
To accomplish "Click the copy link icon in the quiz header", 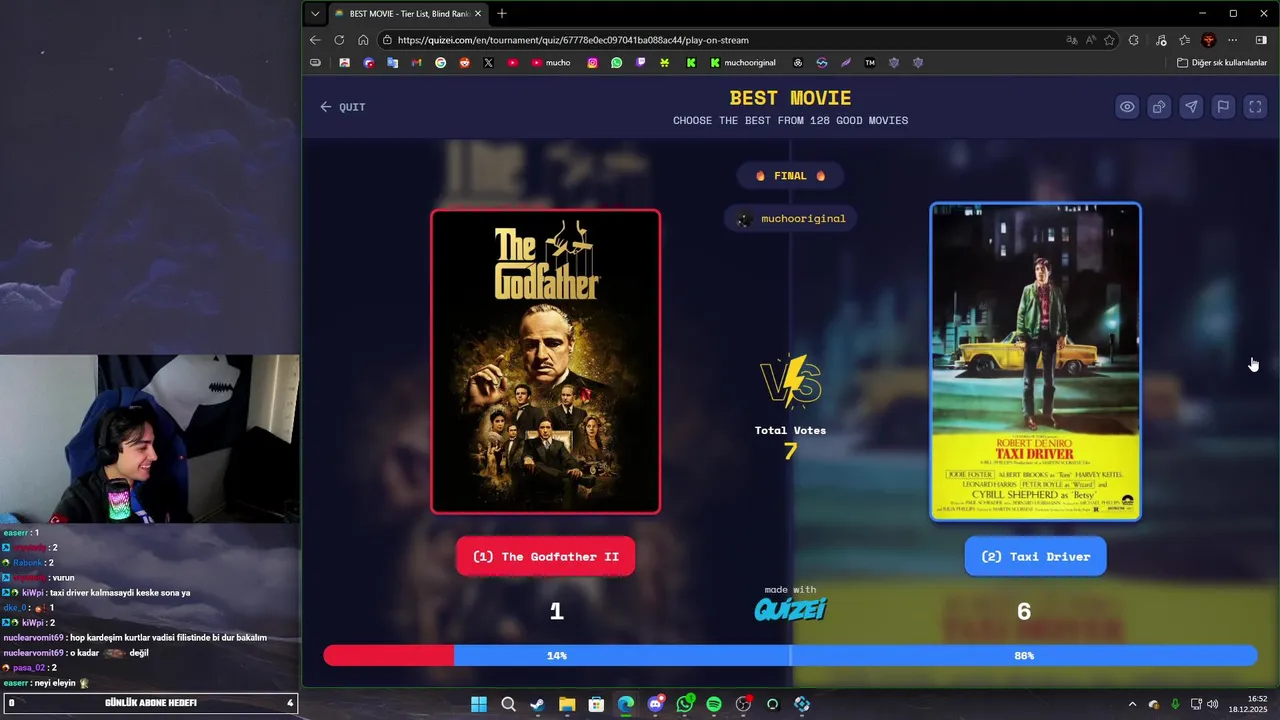I will [x=1159, y=107].
